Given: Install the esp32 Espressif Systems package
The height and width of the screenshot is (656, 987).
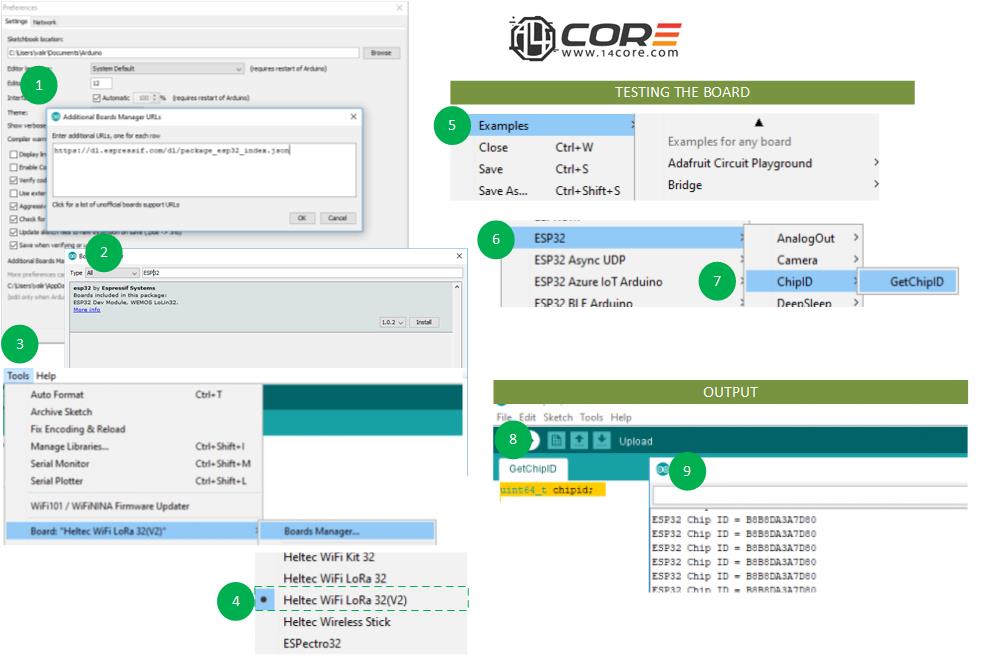Looking at the screenshot, I should tap(424, 322).
